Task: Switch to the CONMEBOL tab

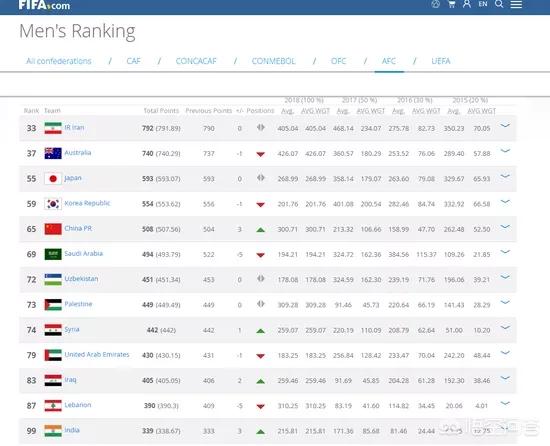Action: click(274, 61)
